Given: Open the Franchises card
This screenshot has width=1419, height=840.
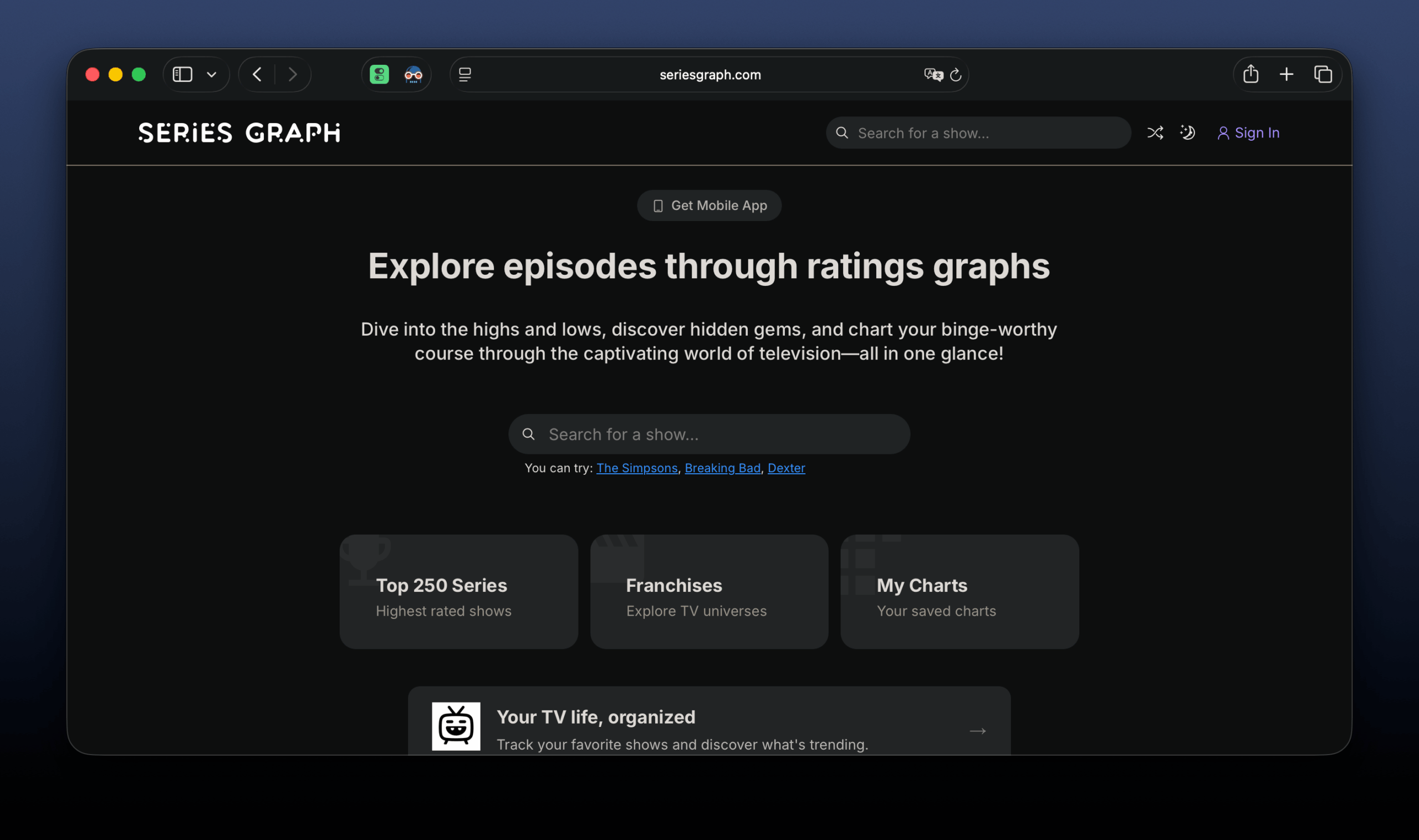Looking at the screenshot, I should click(x=709, y=592).
